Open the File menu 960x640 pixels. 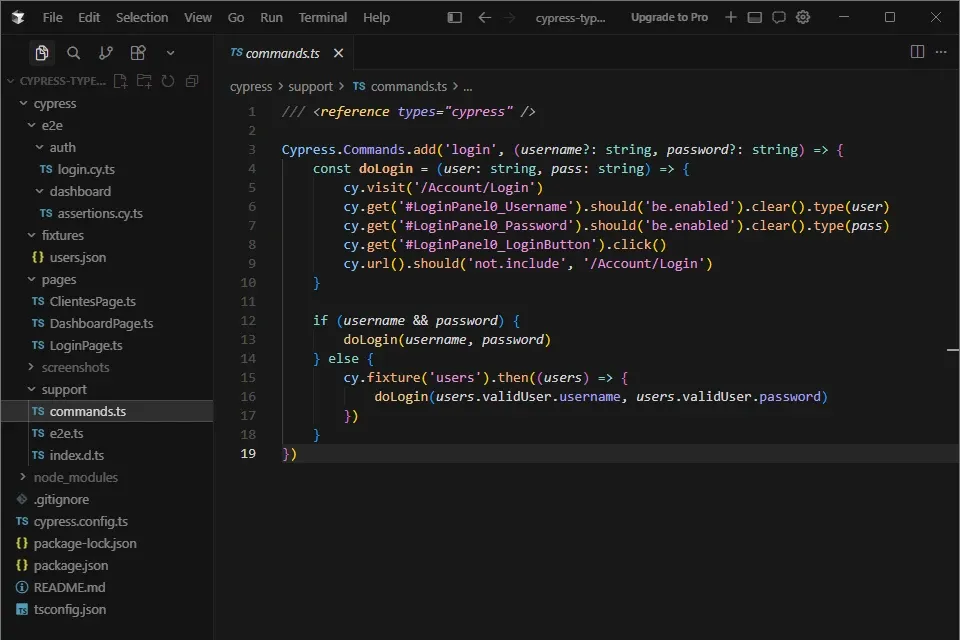(x=53, y=17)
